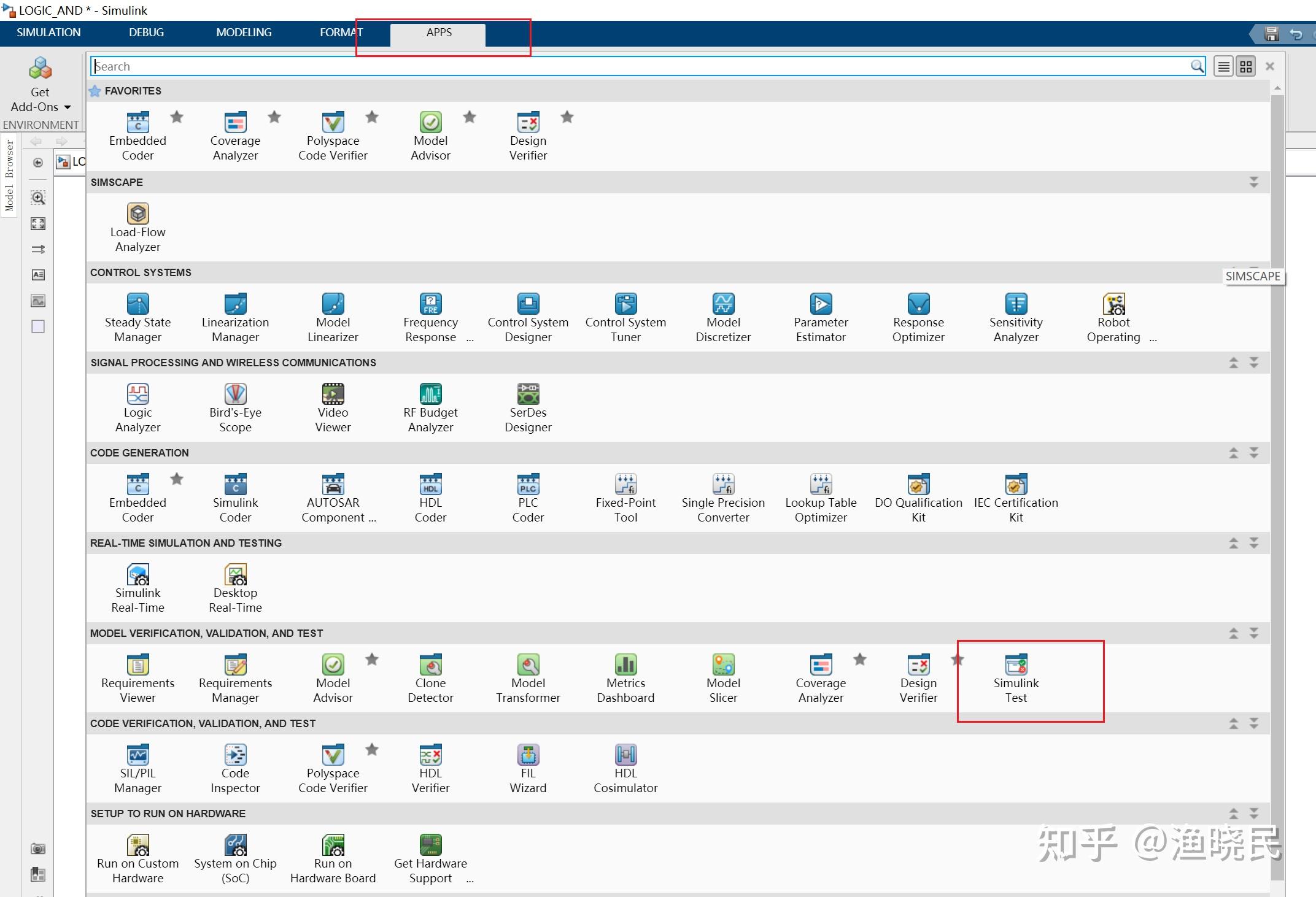Switch to the Debug tab
The image size is (1316, 897).
(146, 33)
